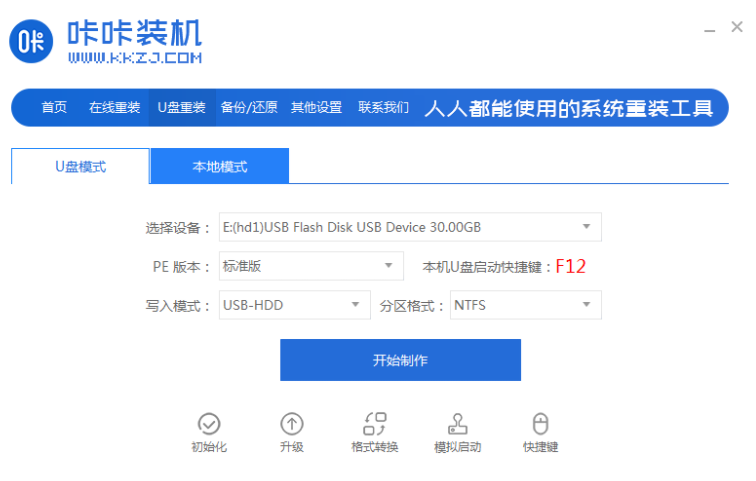This screenshot has width=756, height=481.
Task: Minimize the window with the dash icon
Action: click(x=709, y=31)
